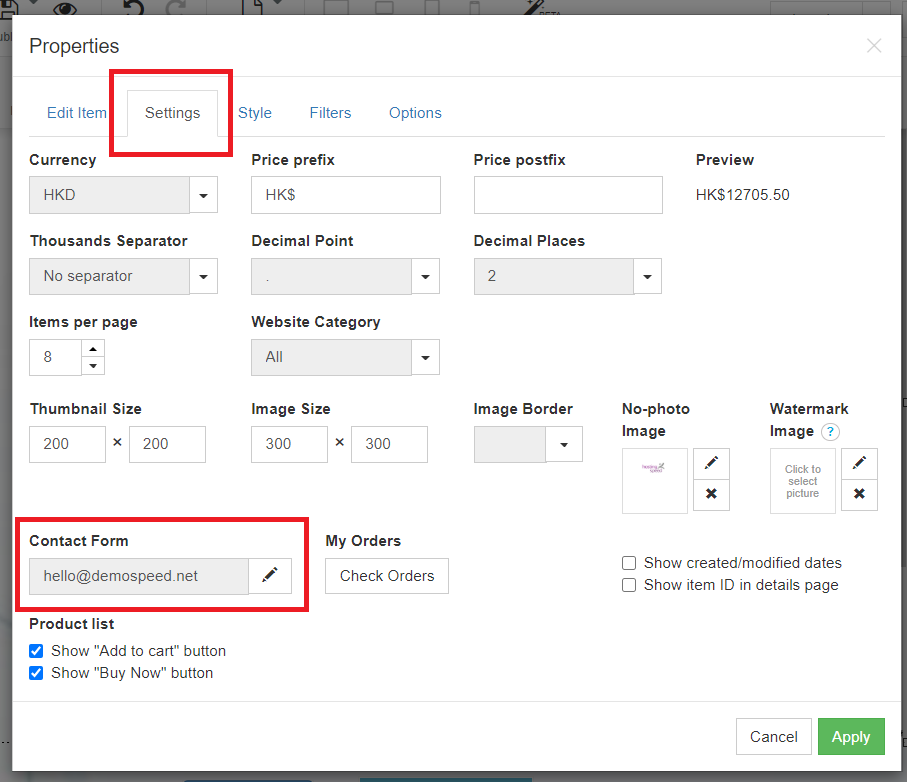The height and width of the screenshot is (782, 907).
Task: Open Watermark Image help question mark
Action: [x=830, y=432]
